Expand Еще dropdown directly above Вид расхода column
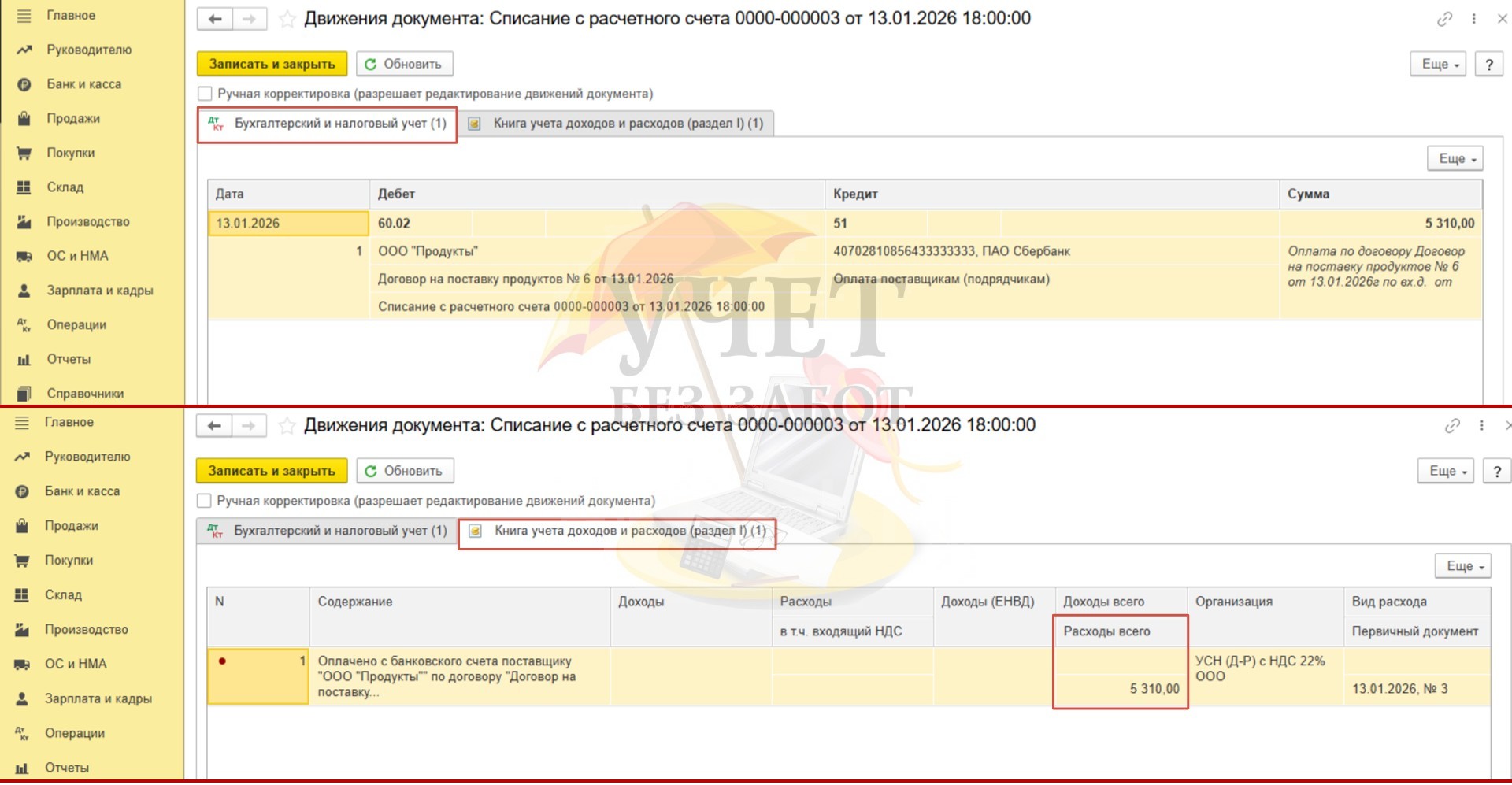Screen dimensions: 1512x785 click(x=1462, y=566)
